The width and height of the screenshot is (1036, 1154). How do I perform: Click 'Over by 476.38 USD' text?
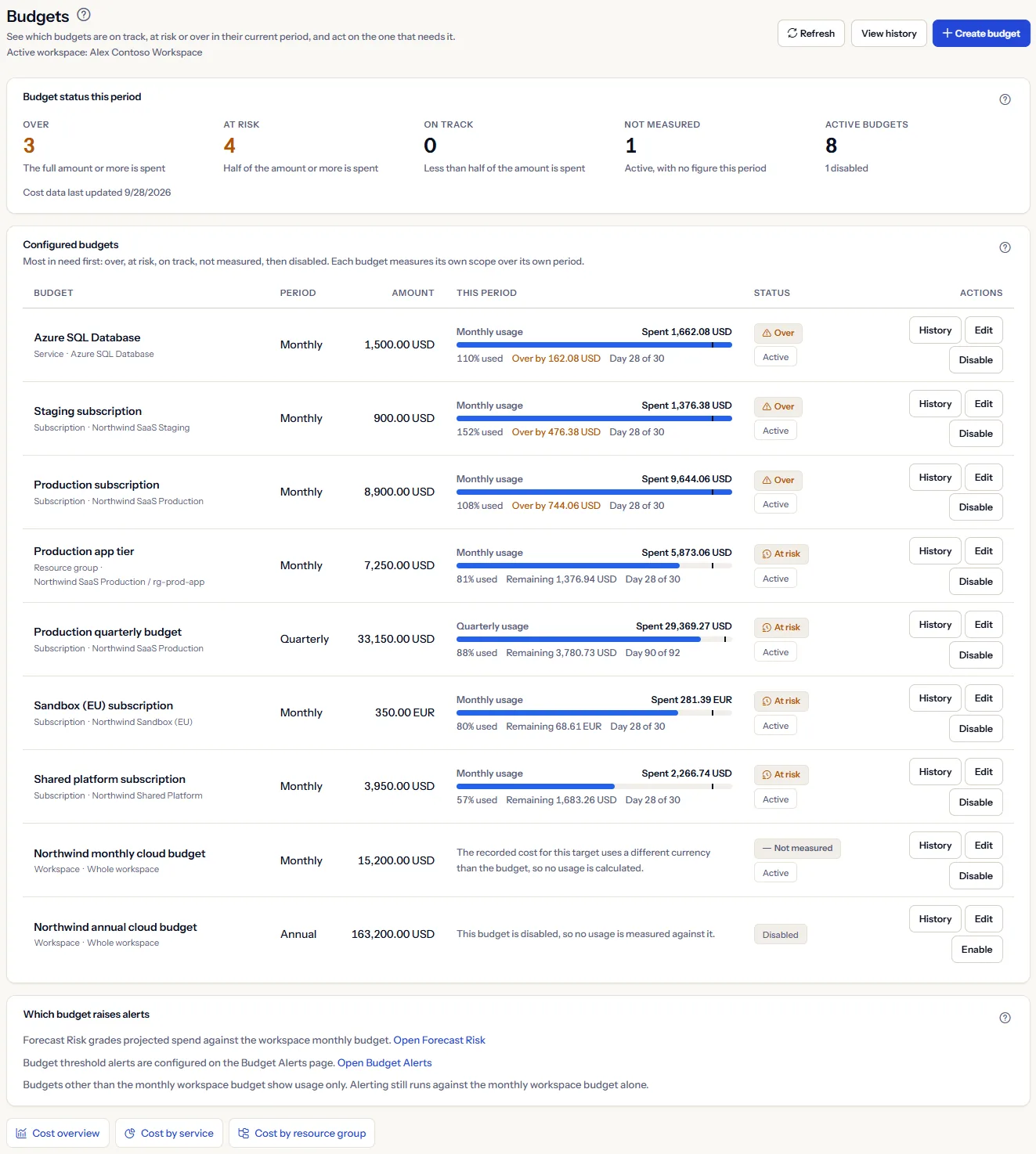click(556, 432)
